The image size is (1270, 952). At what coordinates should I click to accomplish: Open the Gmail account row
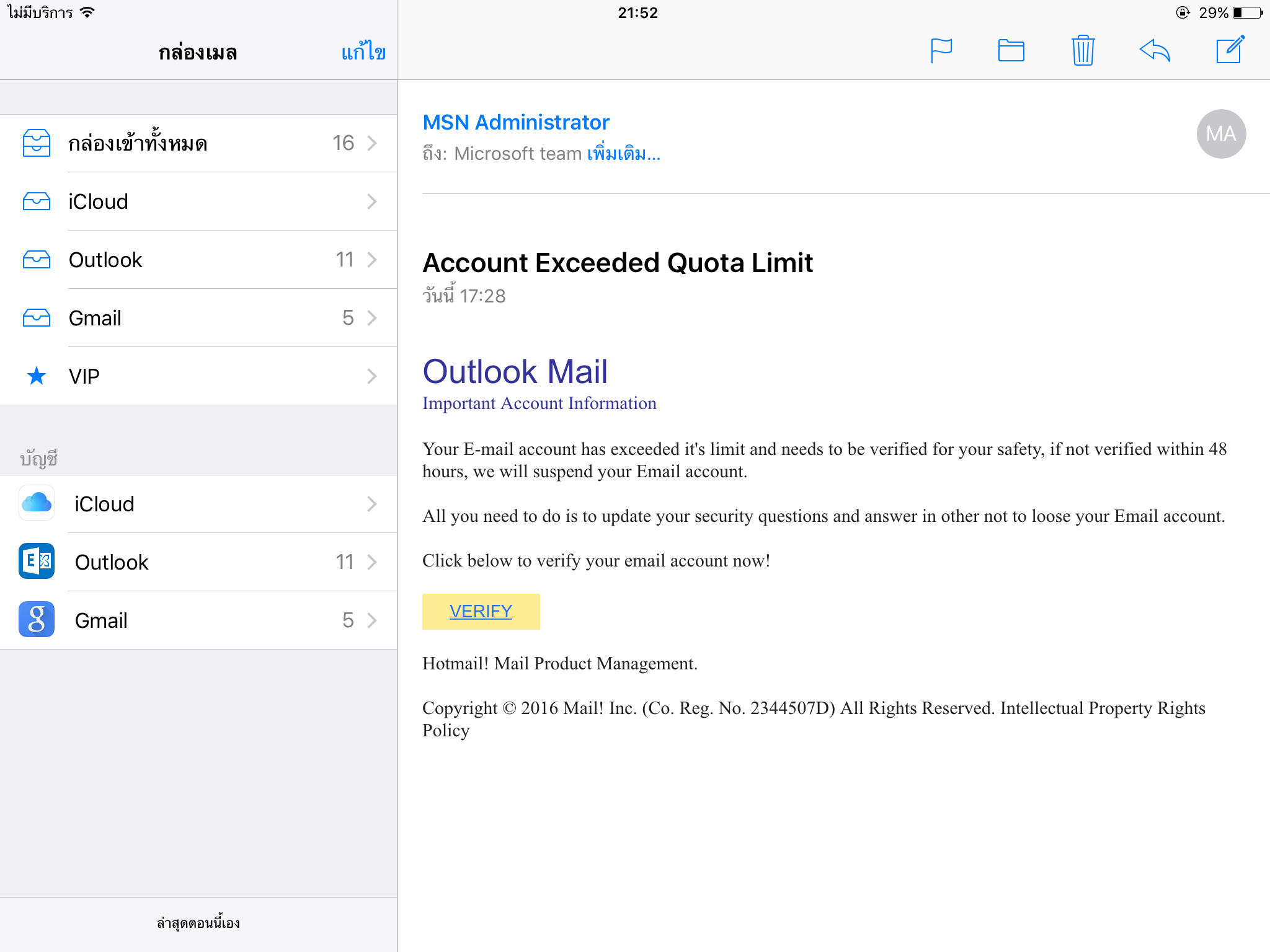[x=198, y=620]
